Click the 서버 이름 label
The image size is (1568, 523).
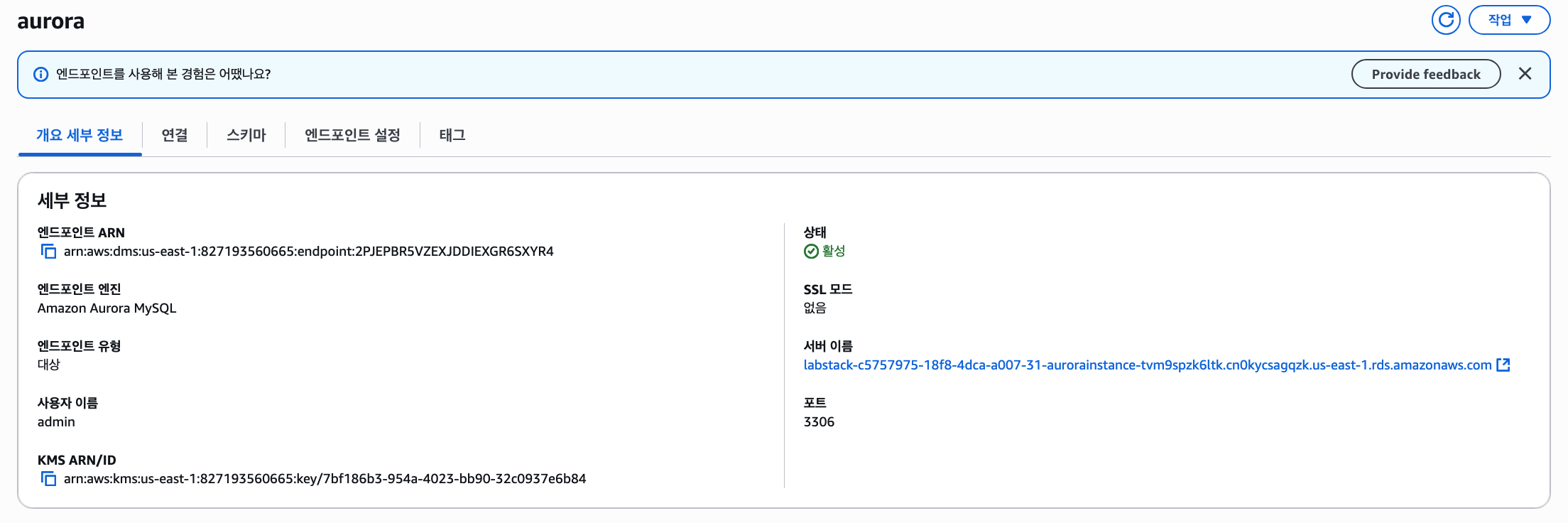point(828,346)
